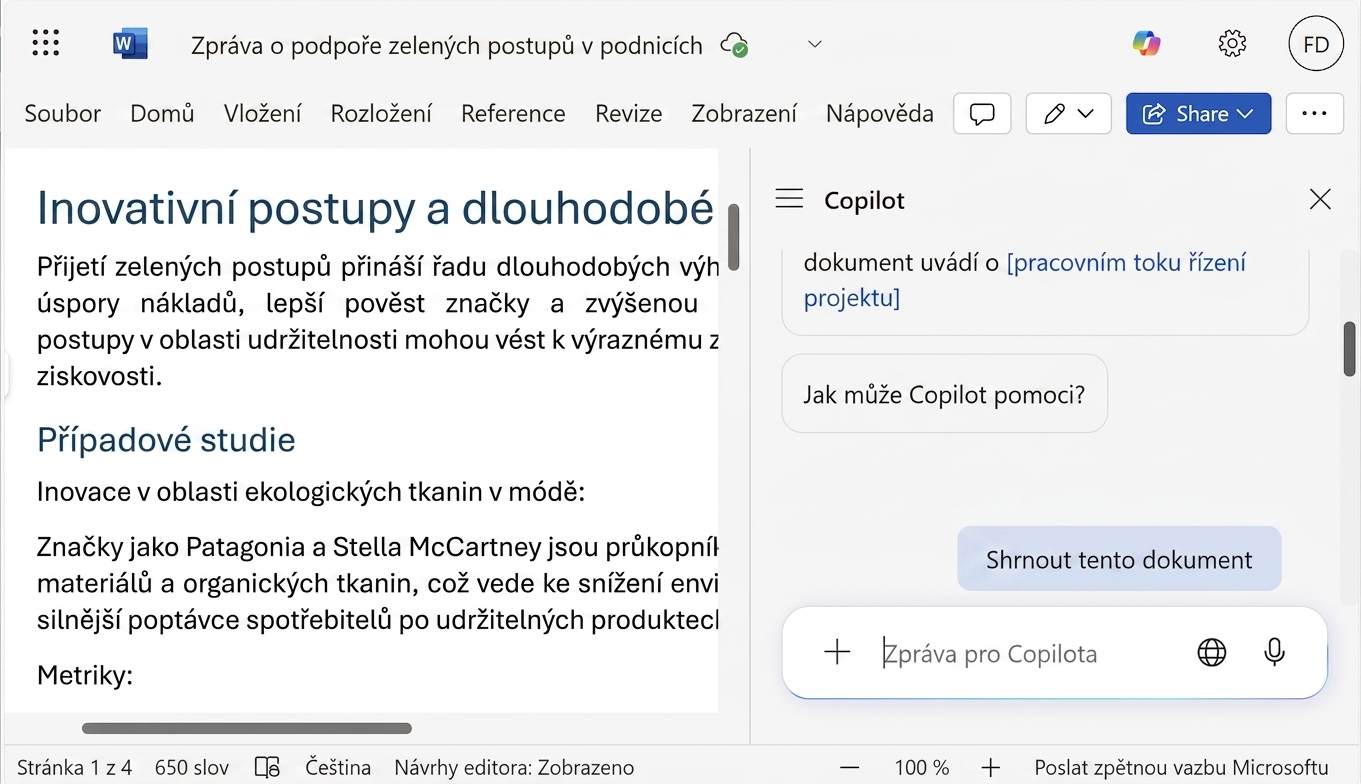
Task: Switch to the Rozložení tab
Action: click(x=381, y=114)
